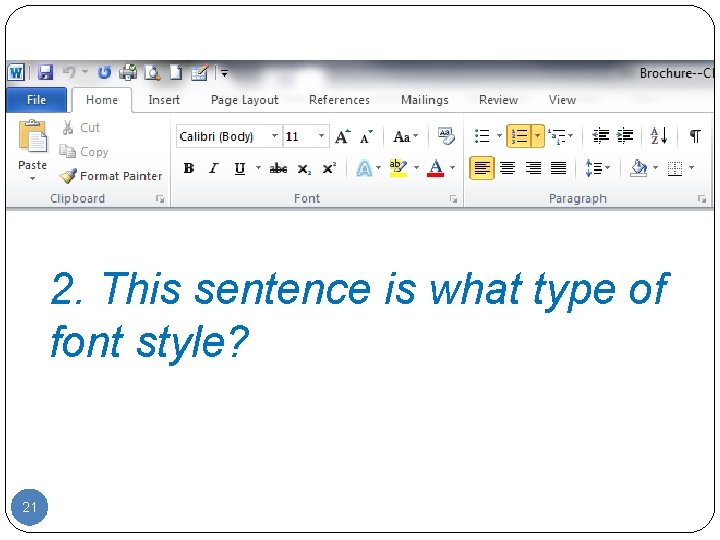Click the Copy button
Screen dimensions: 720x540
84,152
